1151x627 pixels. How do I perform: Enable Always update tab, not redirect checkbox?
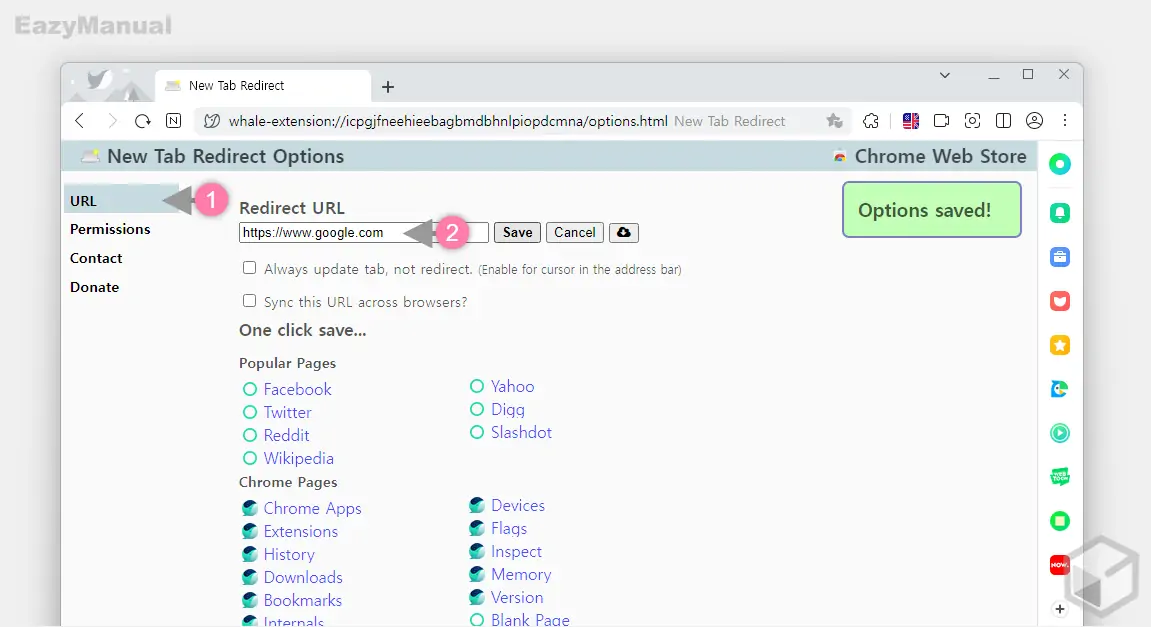click(250, 268)
